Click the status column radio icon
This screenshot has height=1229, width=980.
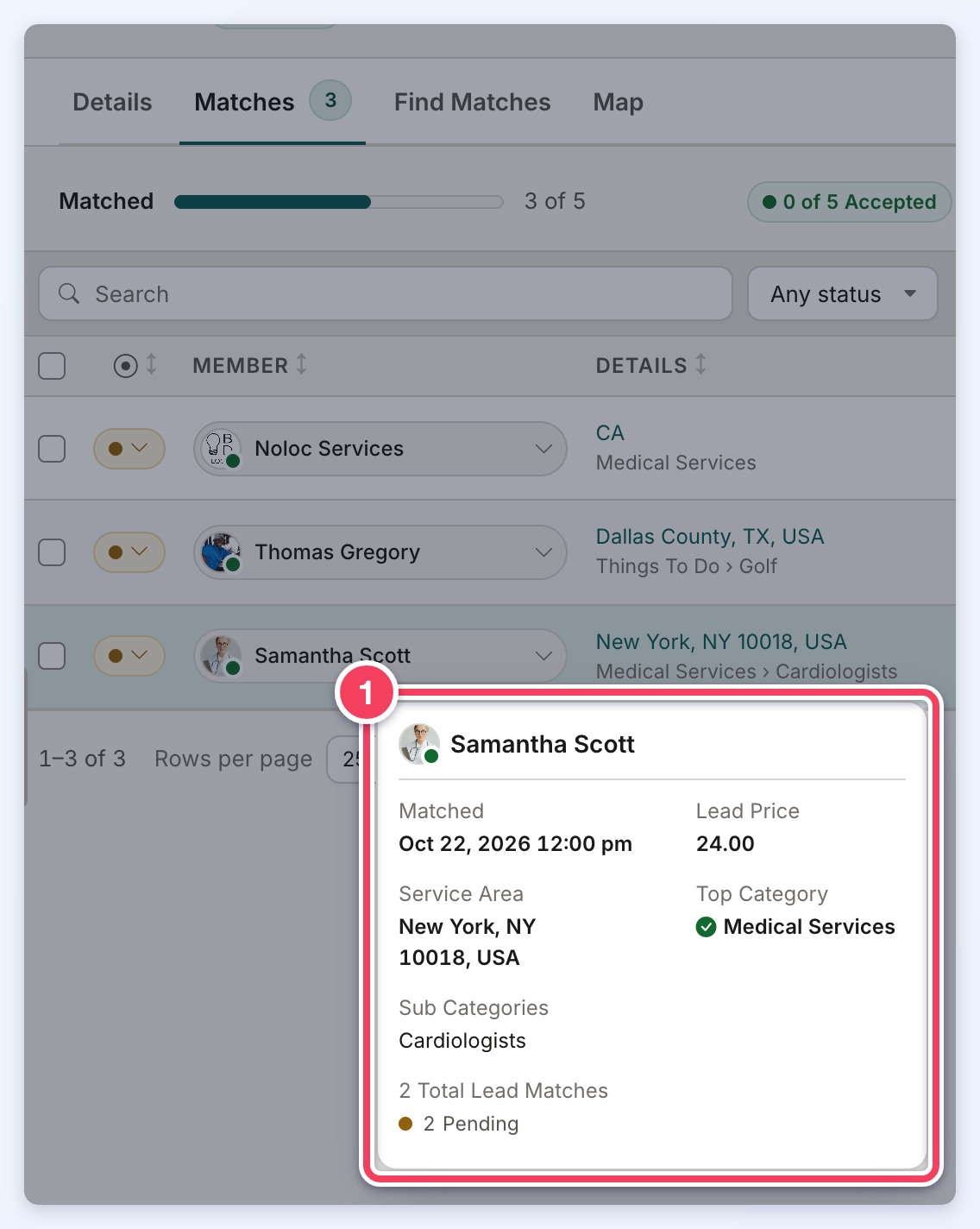[126, 366]
